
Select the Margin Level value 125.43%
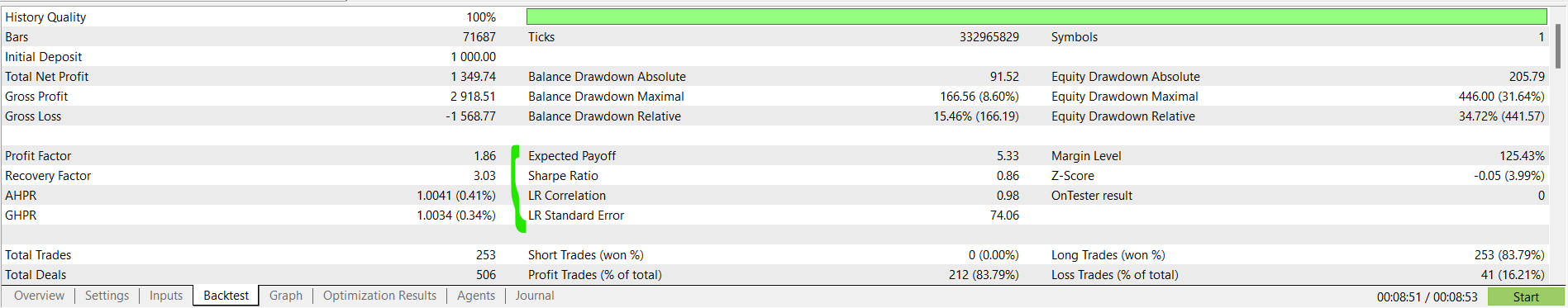tap(1522, 156)
